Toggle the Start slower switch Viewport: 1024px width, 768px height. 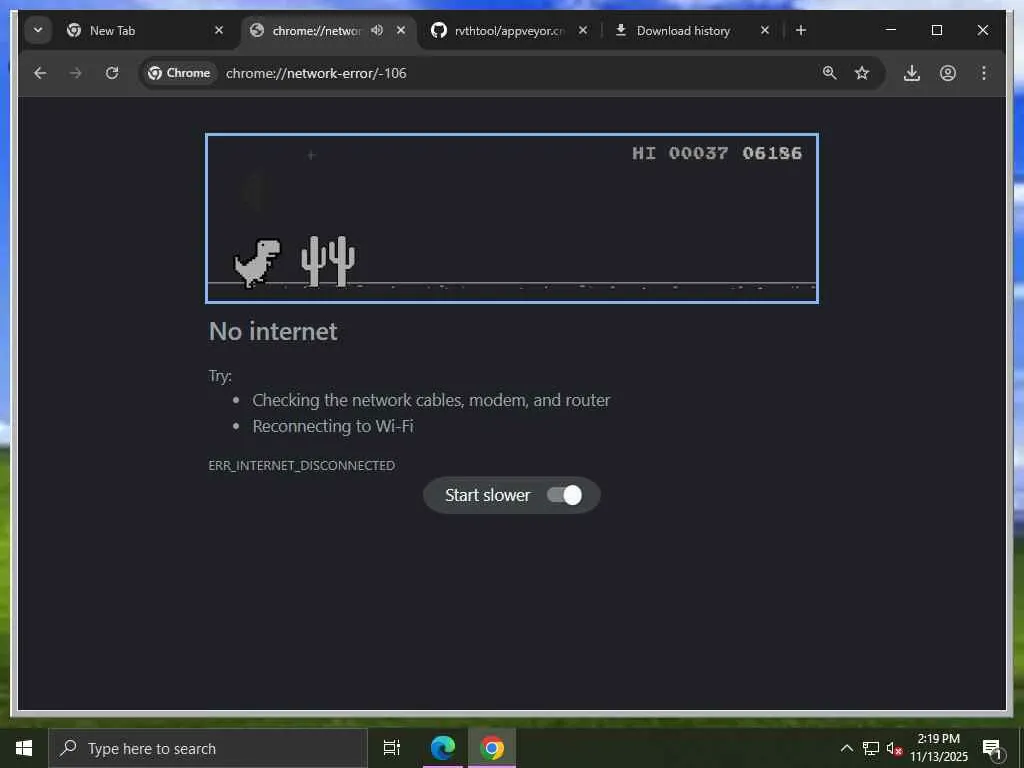pyautogui.click(x=564, y=495)
